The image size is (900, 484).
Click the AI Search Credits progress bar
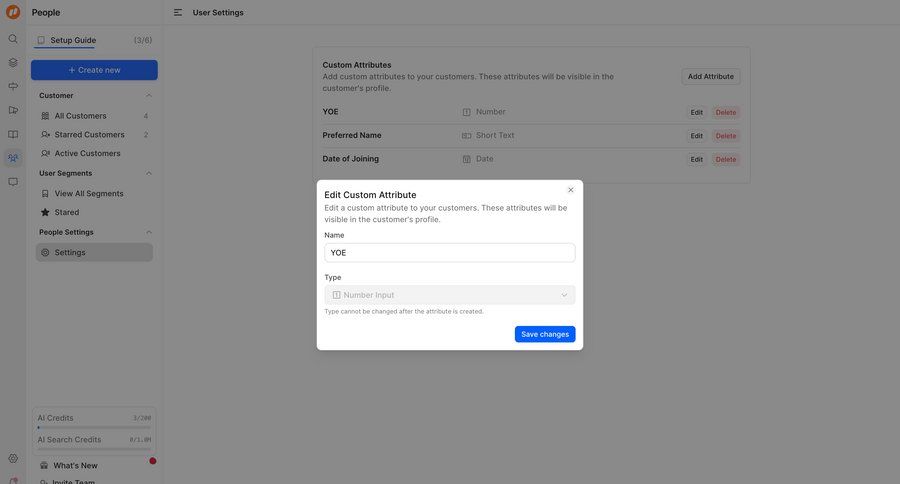pos(94,449)
